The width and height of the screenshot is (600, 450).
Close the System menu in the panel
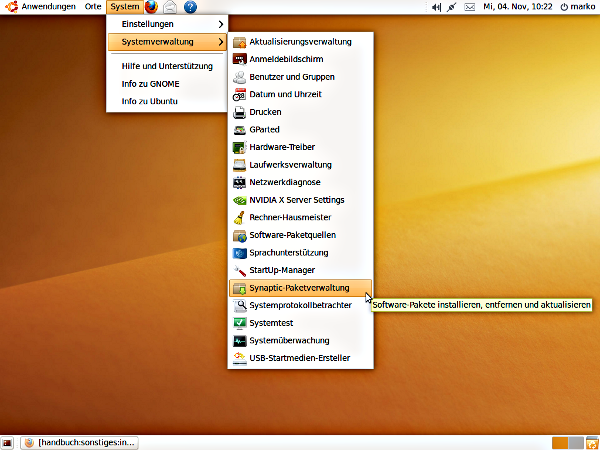coord(125,7)
